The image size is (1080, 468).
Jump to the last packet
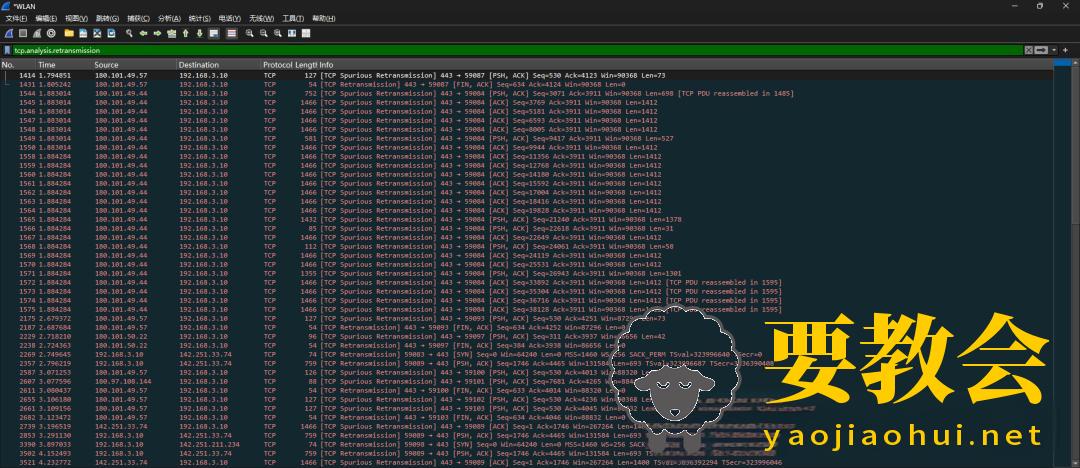coord(199,33)
